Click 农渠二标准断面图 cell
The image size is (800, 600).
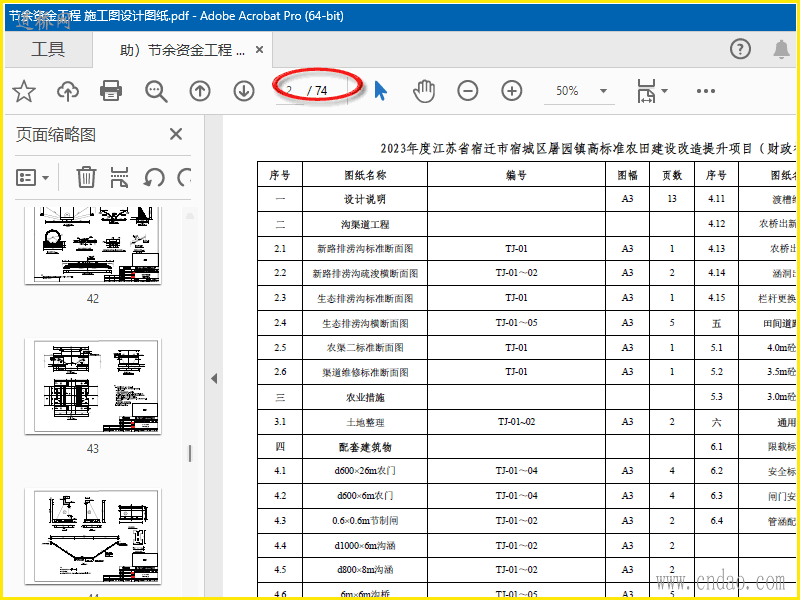pos(365,347)
